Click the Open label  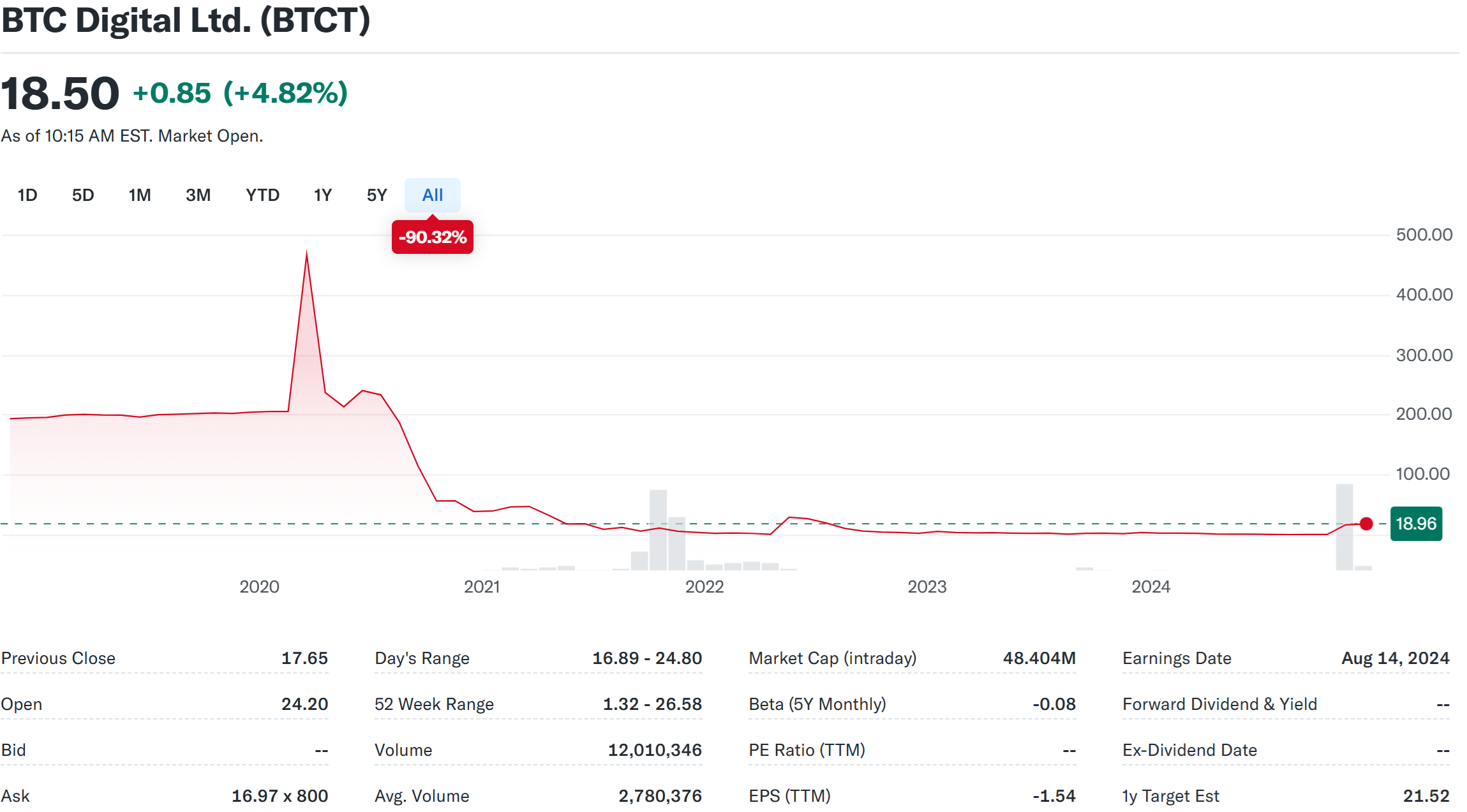click(x=22, y=704)
